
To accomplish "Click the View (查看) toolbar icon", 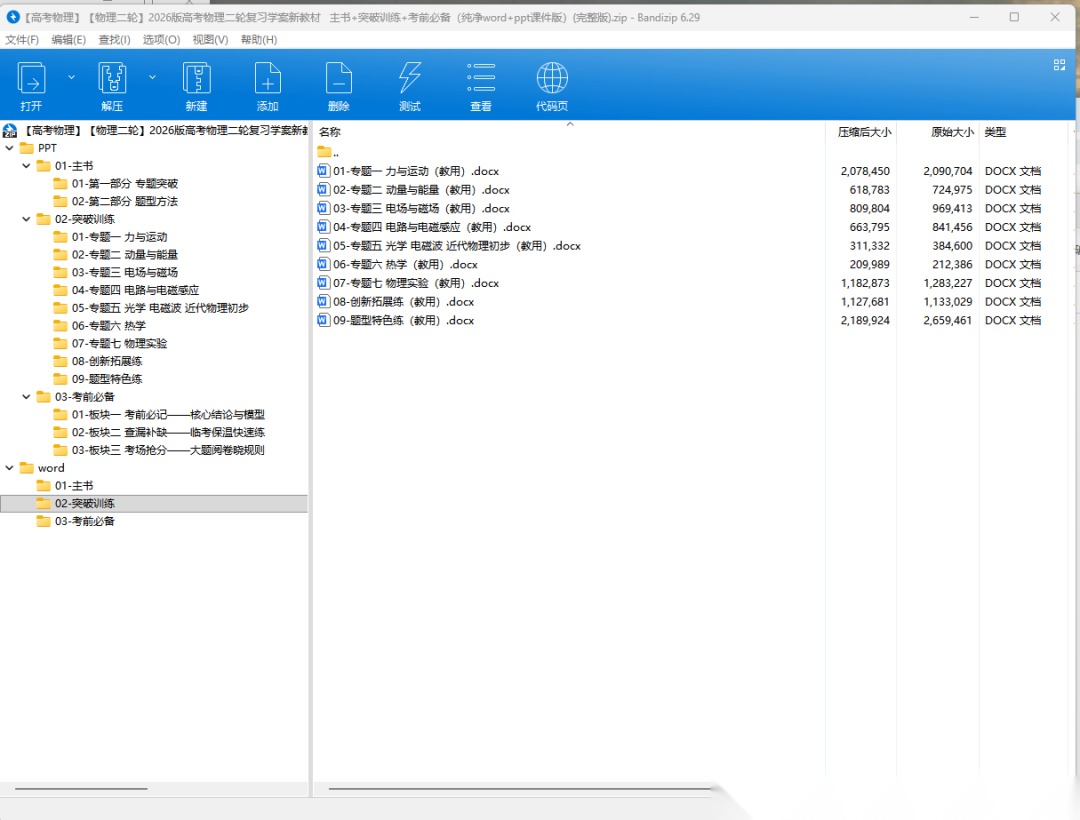I will 481,79.
